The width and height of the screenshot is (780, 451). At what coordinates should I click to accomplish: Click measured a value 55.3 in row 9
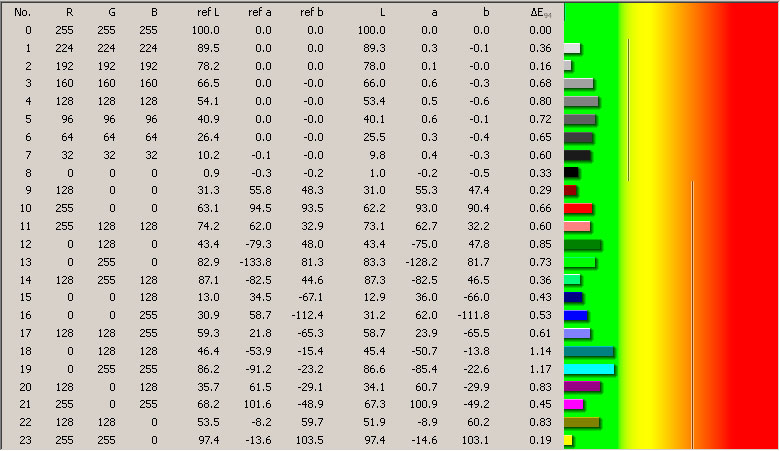pyautogui.click(x=427, y=190)
